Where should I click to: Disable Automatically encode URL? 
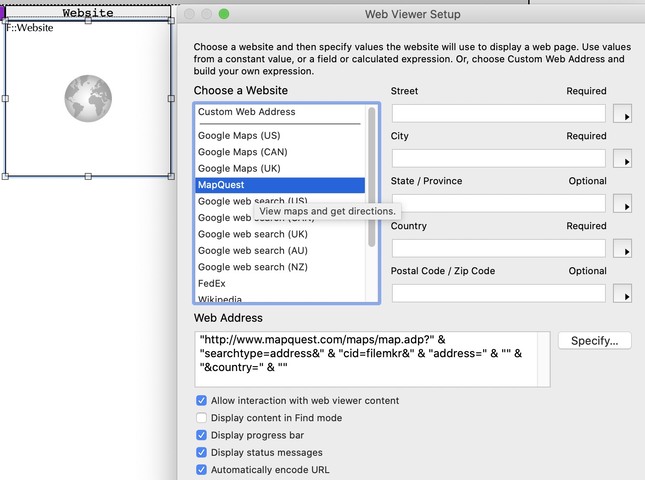[202, 470]
